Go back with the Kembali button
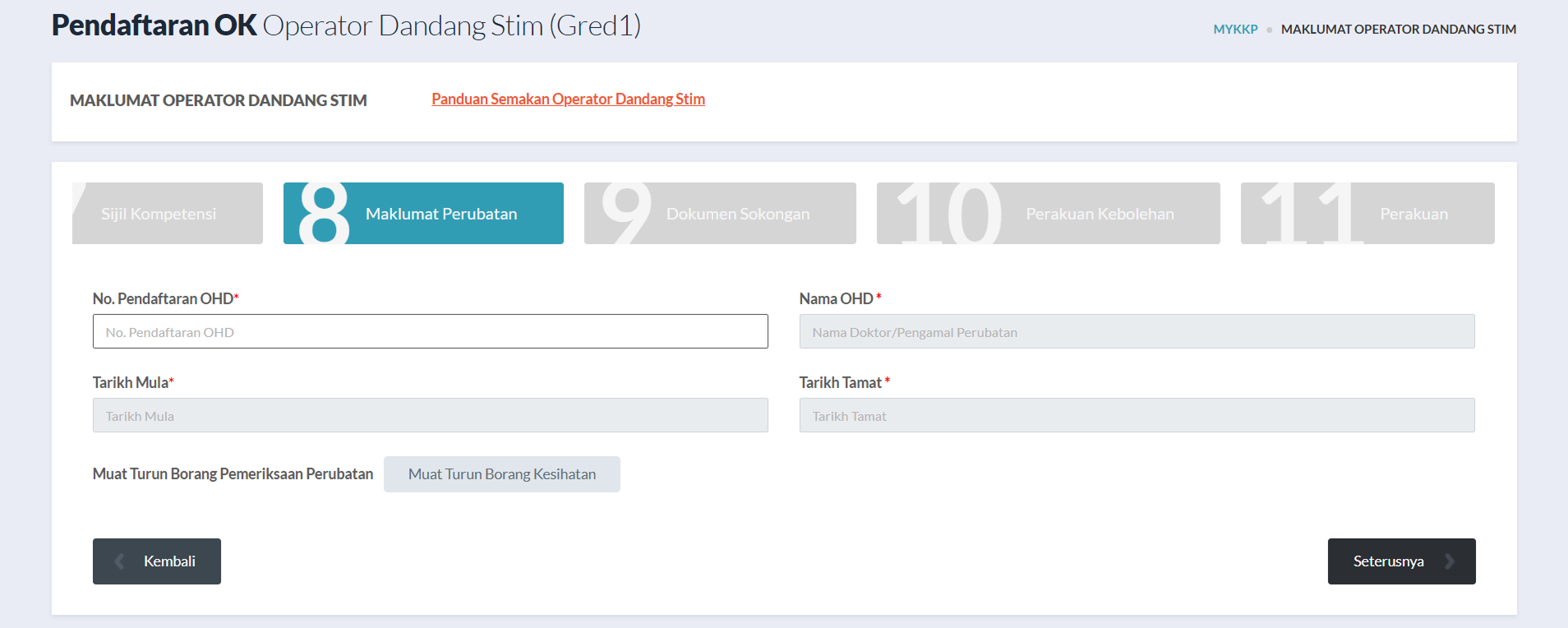The image size is (1568, 628). point(168,561)
